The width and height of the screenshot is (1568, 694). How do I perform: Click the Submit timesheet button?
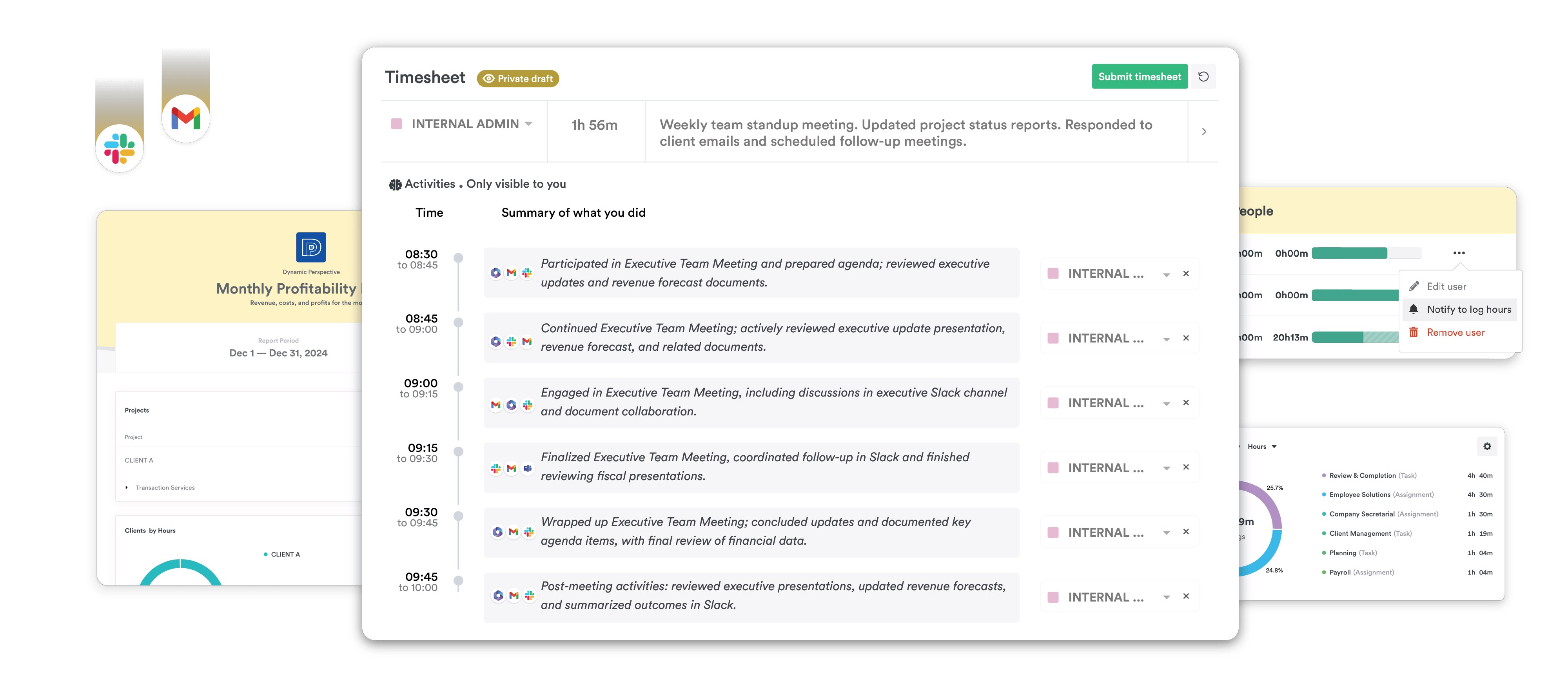pyautogui.click(x=1140, y=77)
